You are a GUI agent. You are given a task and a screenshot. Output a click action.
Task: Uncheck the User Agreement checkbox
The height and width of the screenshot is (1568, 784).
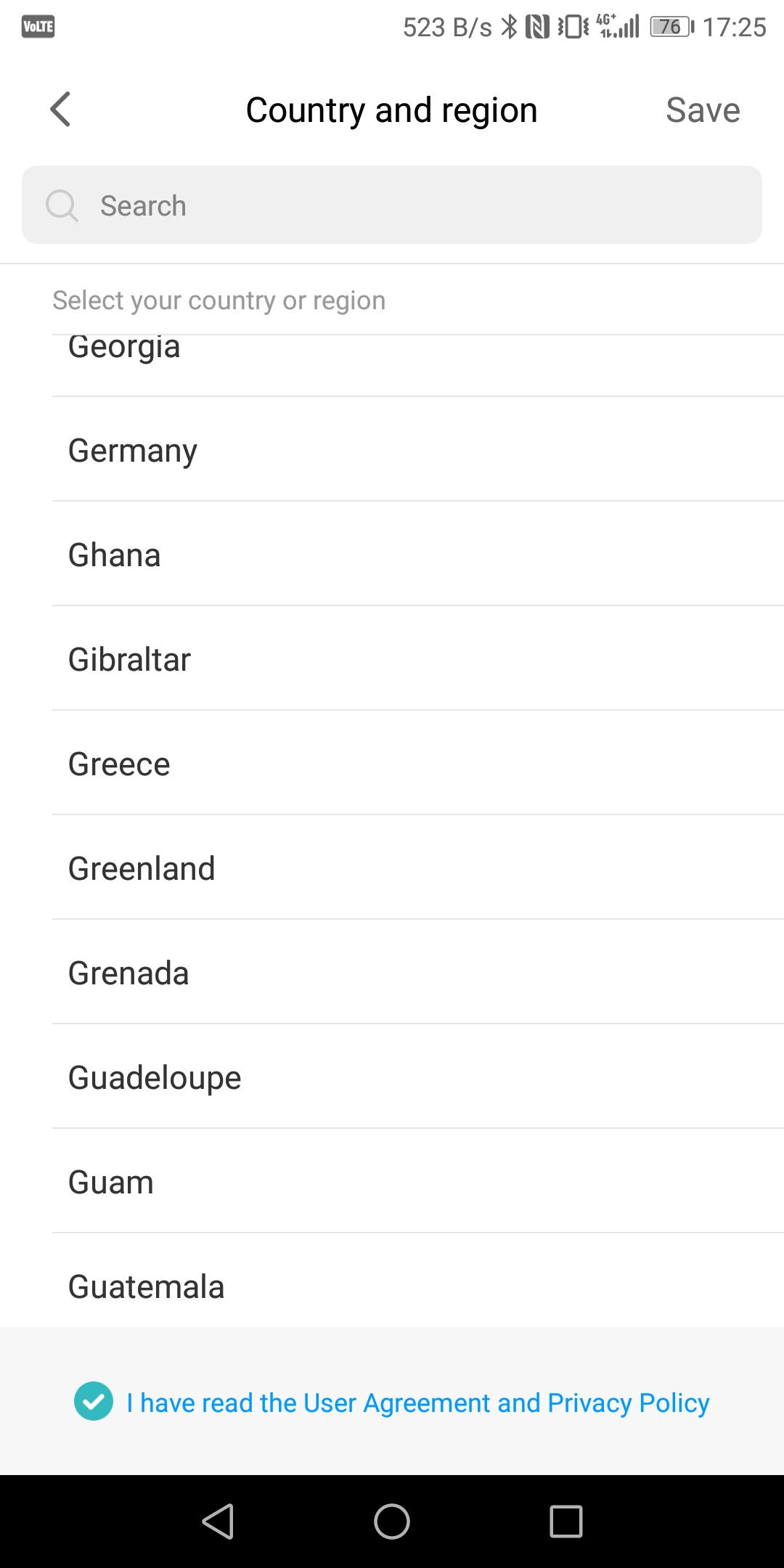coord(94,1401)
